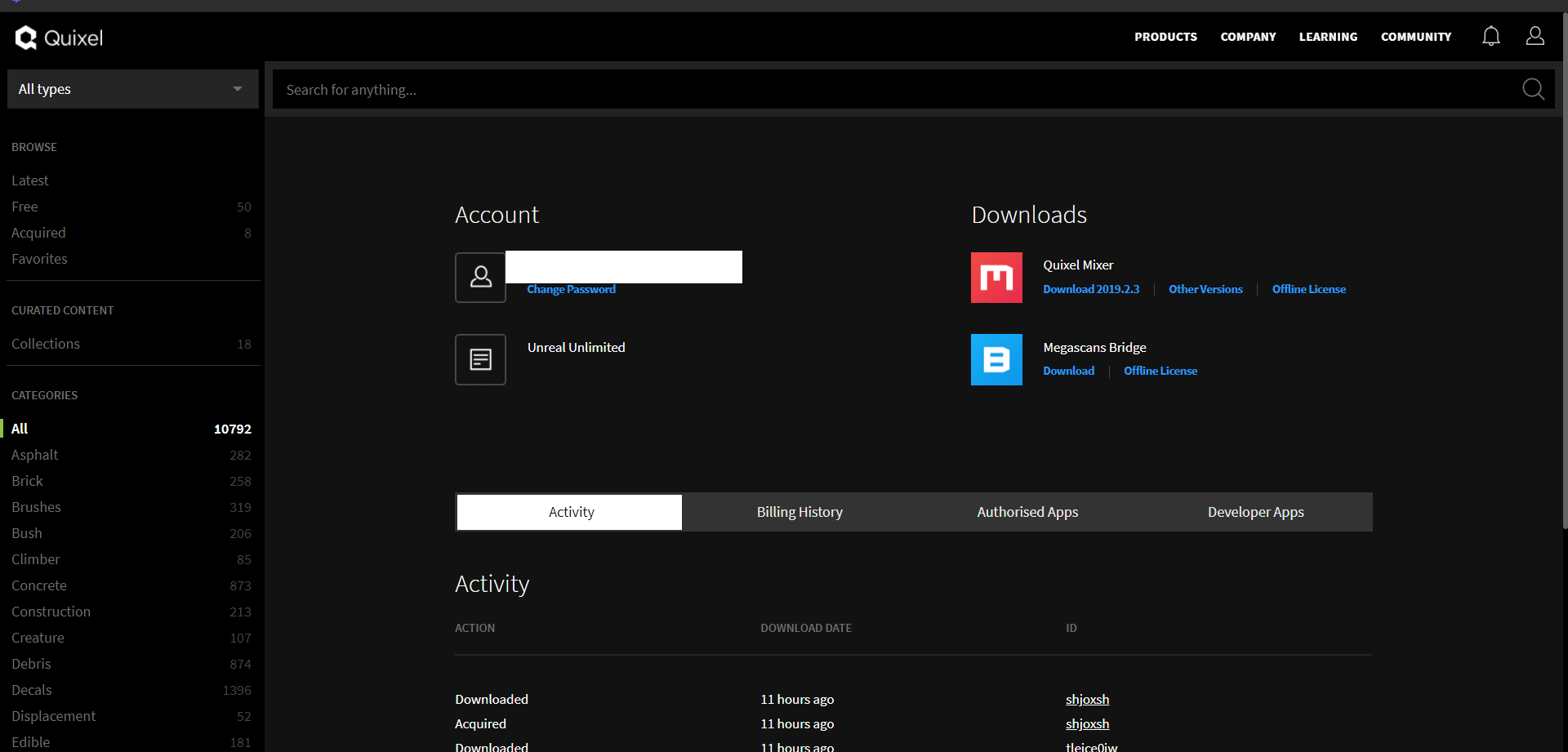Click the page vertical scrollbar
The image size is (1568, 752).
pos(1564,269)
